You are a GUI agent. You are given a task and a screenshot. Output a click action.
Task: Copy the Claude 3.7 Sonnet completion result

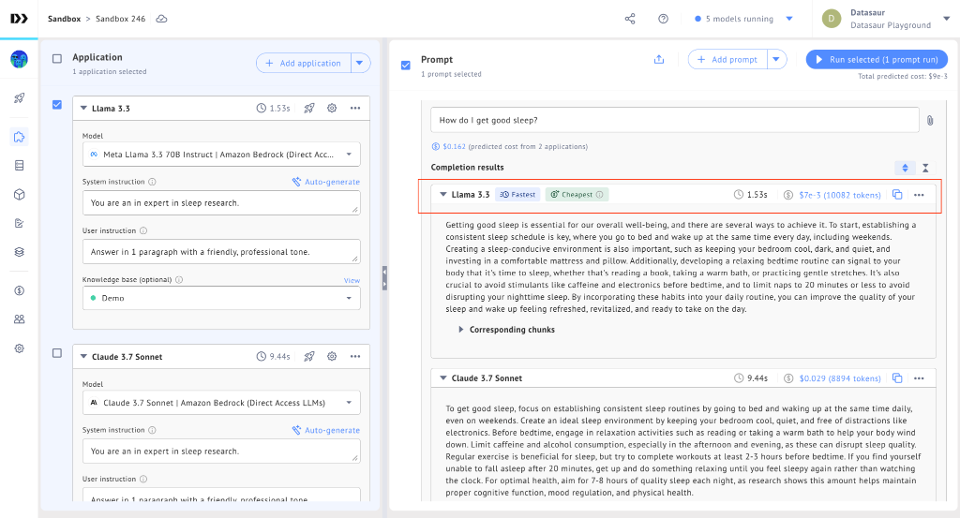click(x=898, y=378)
